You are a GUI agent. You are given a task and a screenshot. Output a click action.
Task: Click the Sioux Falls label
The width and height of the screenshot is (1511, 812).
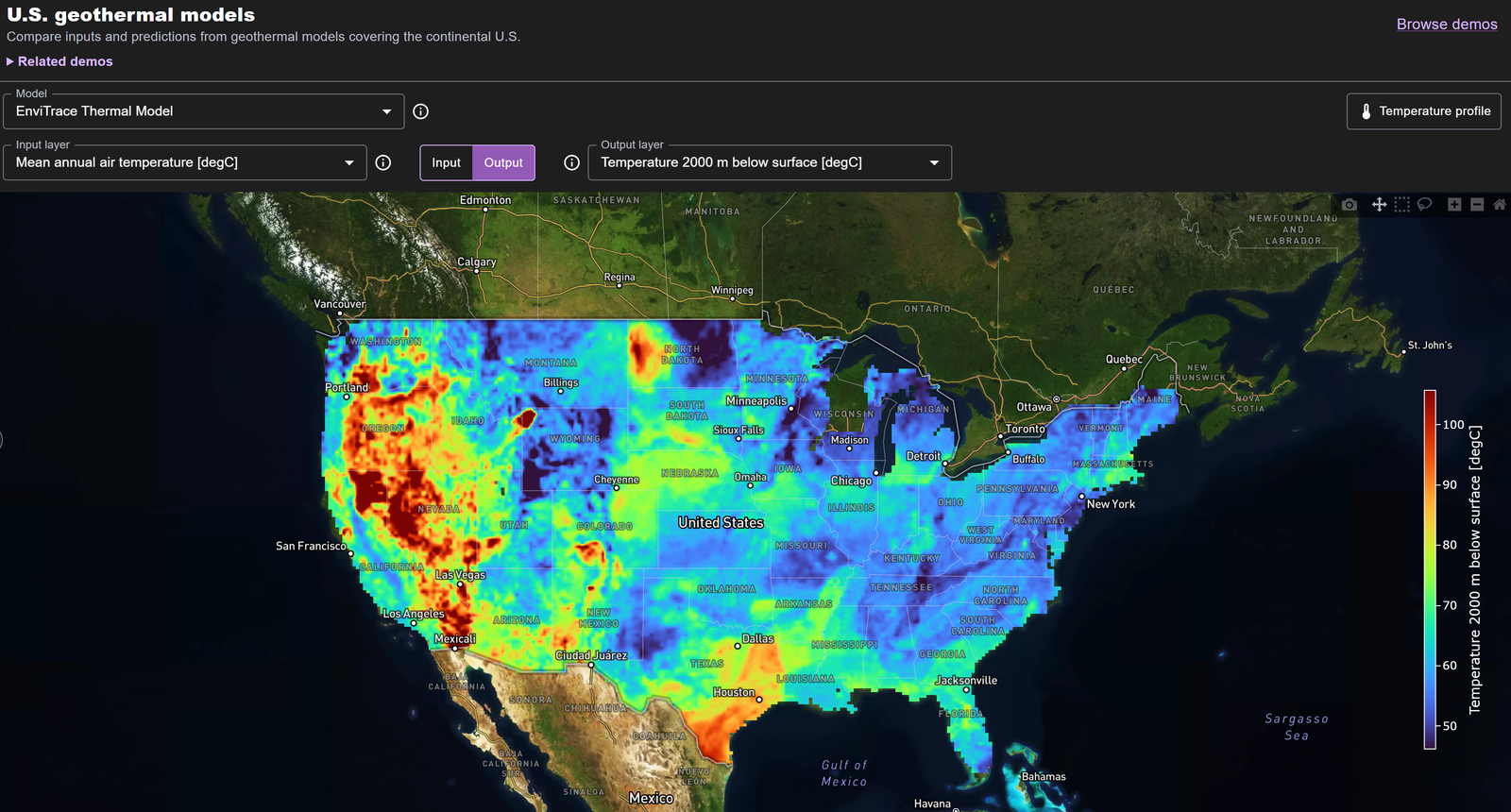coord(739,430)
